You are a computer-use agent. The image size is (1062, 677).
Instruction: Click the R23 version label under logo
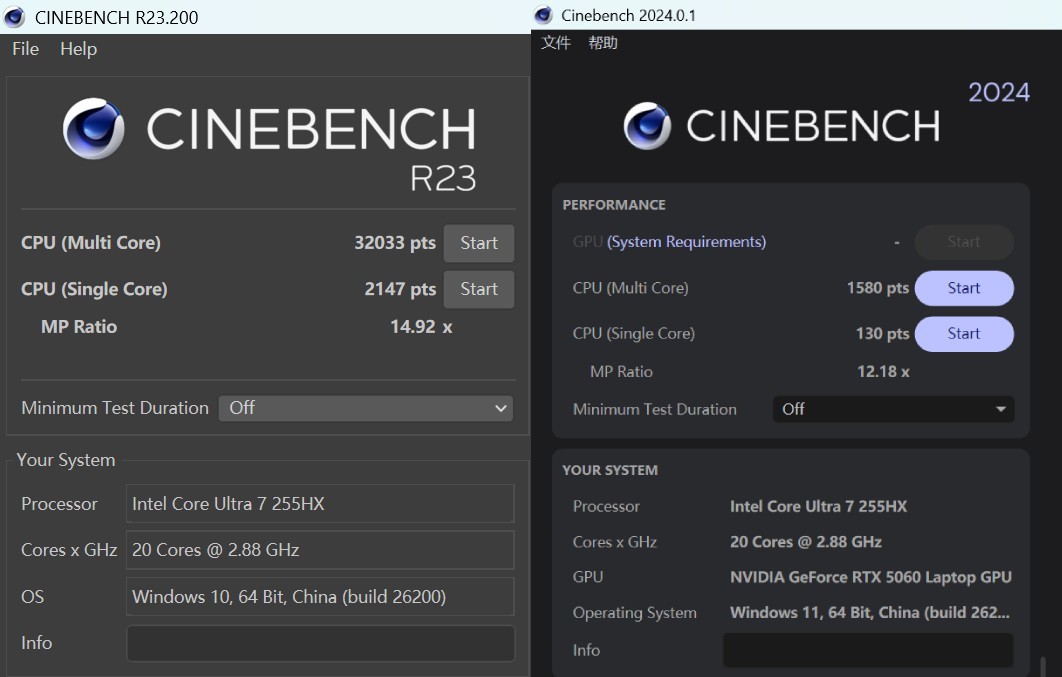tap(443, 179)
